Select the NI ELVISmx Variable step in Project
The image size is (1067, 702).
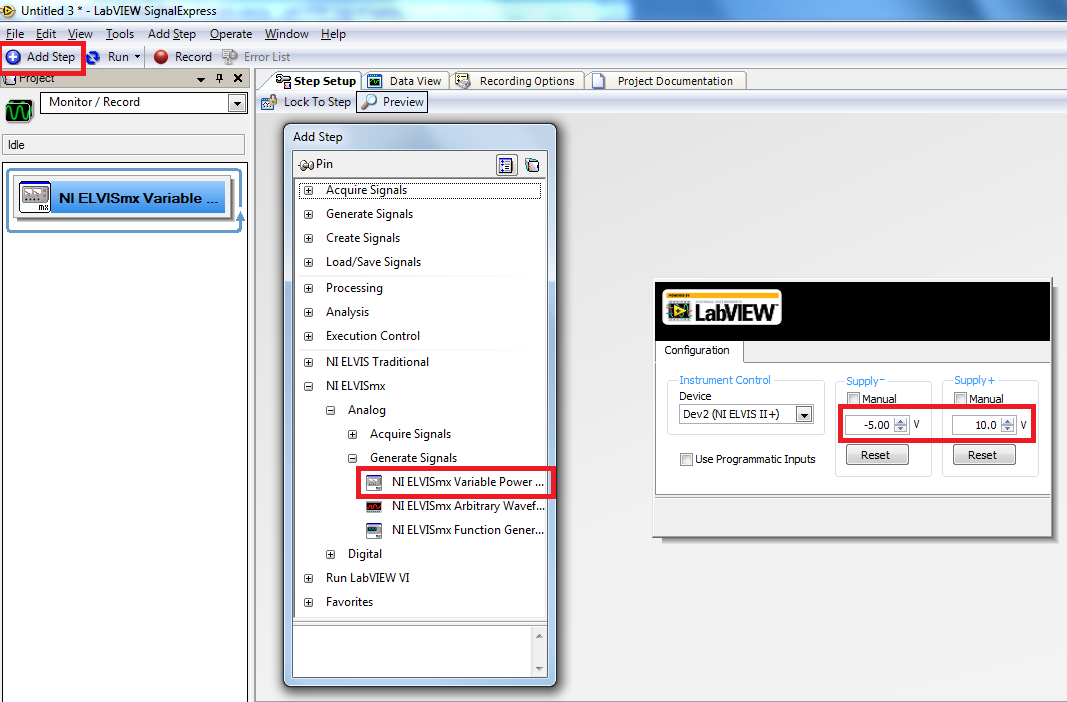pos(122,198)
